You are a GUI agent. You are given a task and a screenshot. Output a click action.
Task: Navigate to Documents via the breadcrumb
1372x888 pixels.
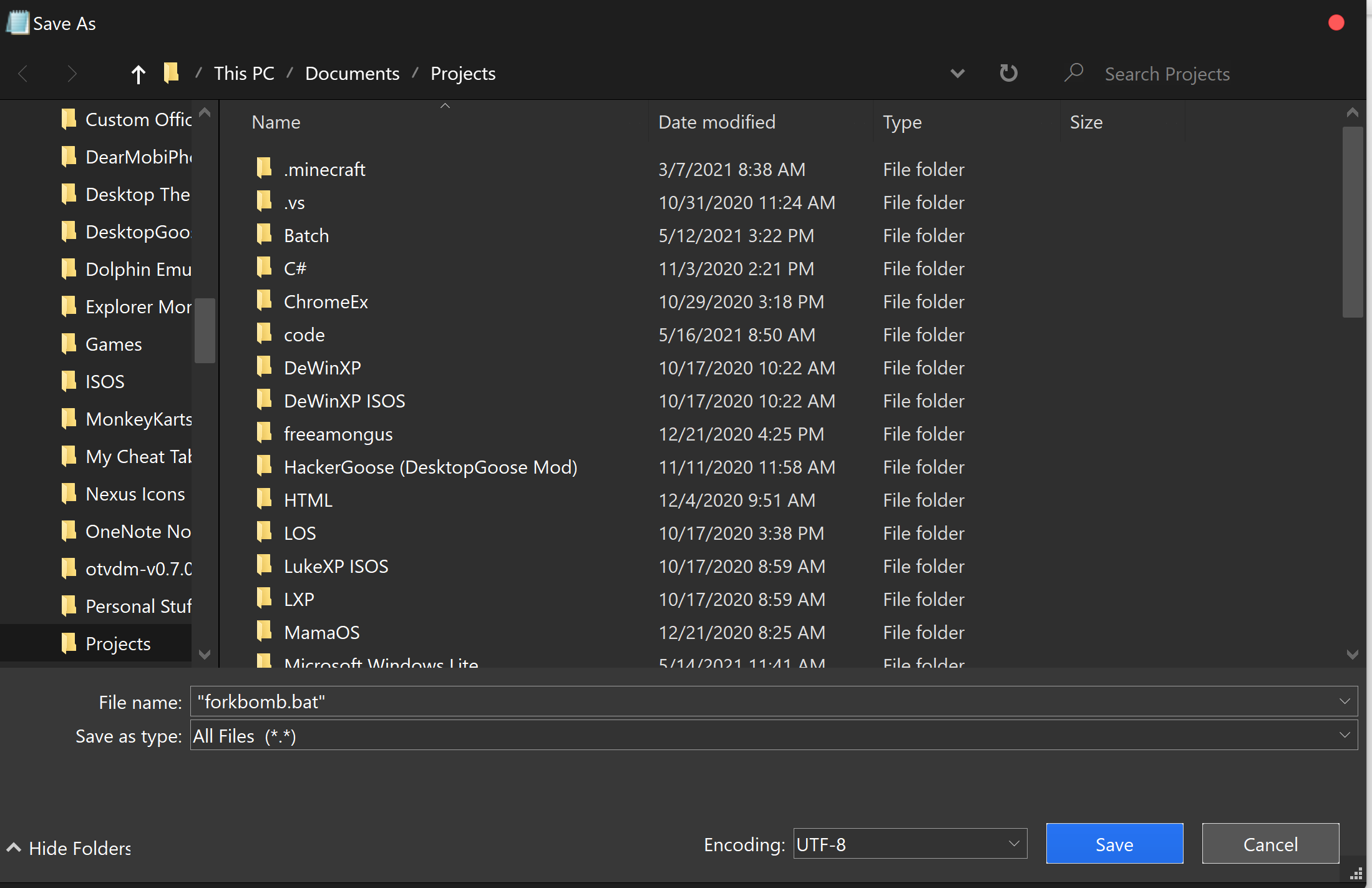[x=352, y=73]
